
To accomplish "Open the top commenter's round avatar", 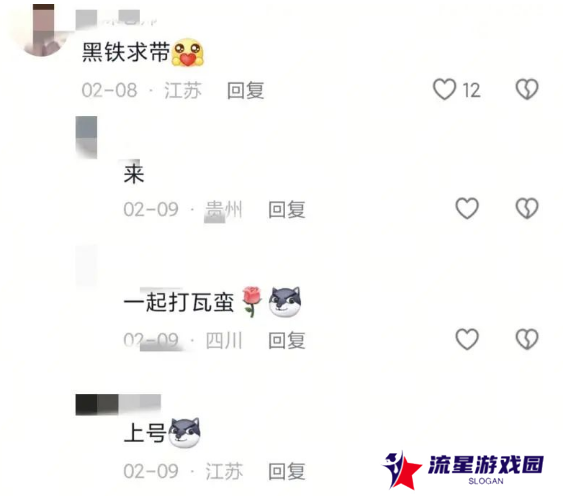I will point(42,30).
